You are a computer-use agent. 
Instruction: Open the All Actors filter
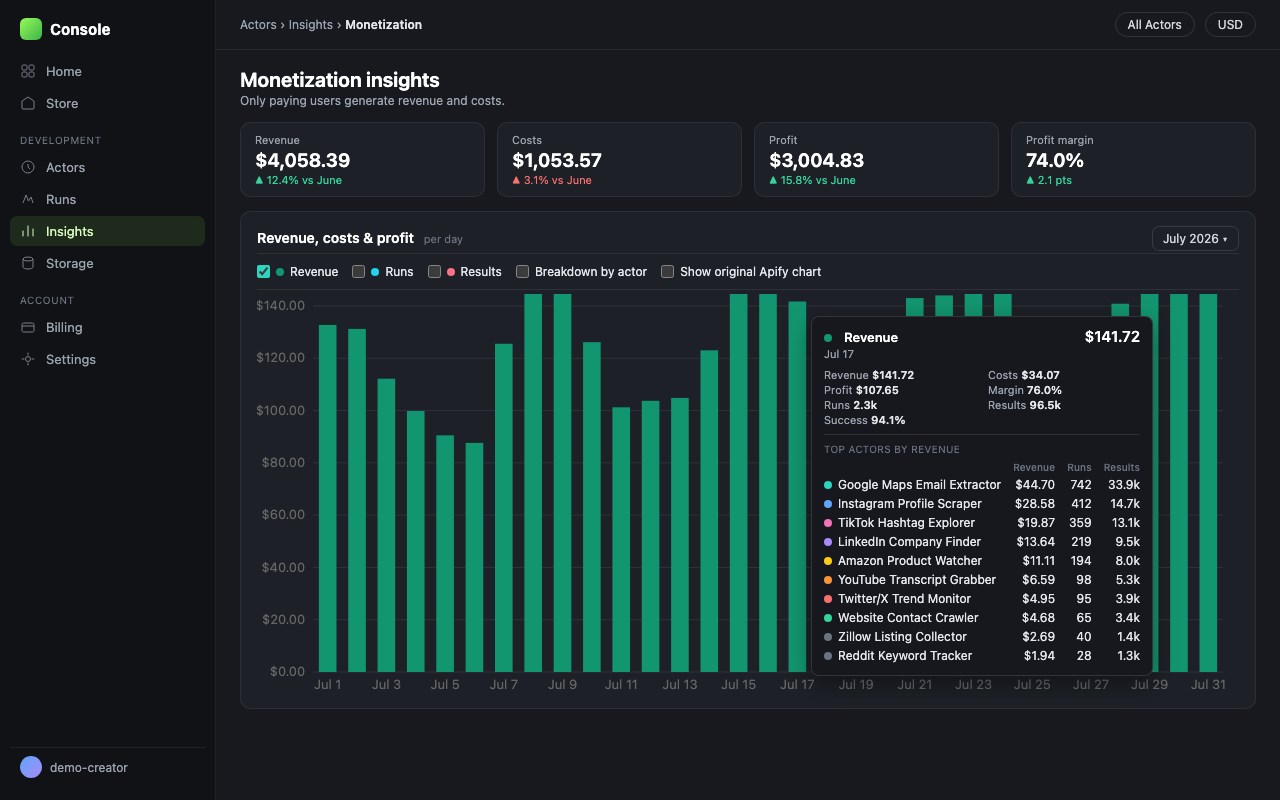point(1154,24)
